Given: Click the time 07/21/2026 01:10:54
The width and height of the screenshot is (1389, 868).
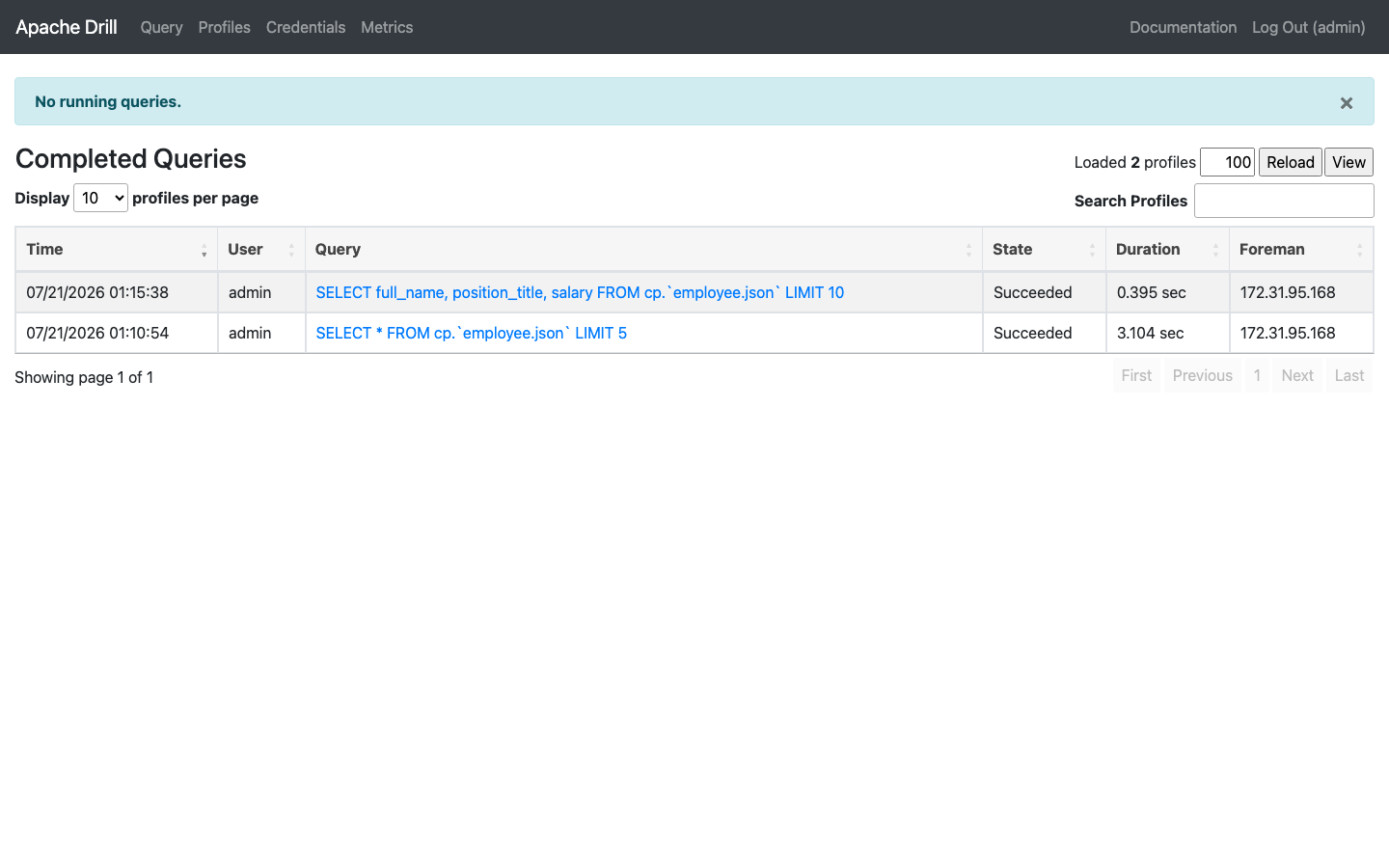Looking at the screenshot, I should click(97, 333).
